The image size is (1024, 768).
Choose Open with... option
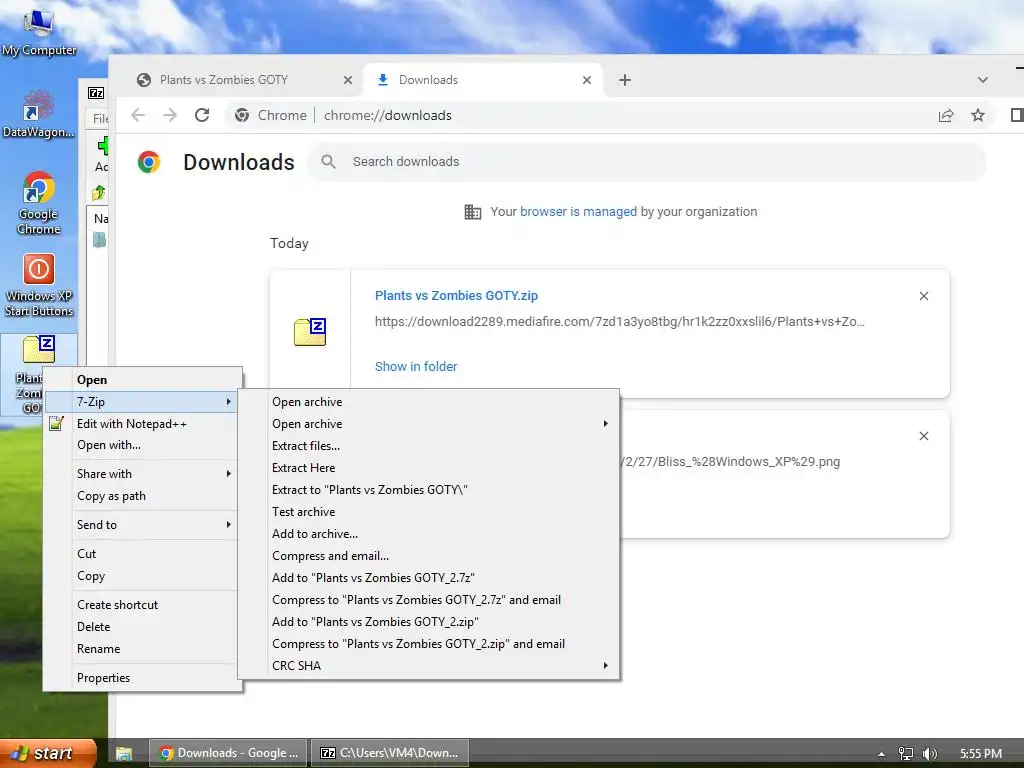pyautogui.click(x=142, y=445)
